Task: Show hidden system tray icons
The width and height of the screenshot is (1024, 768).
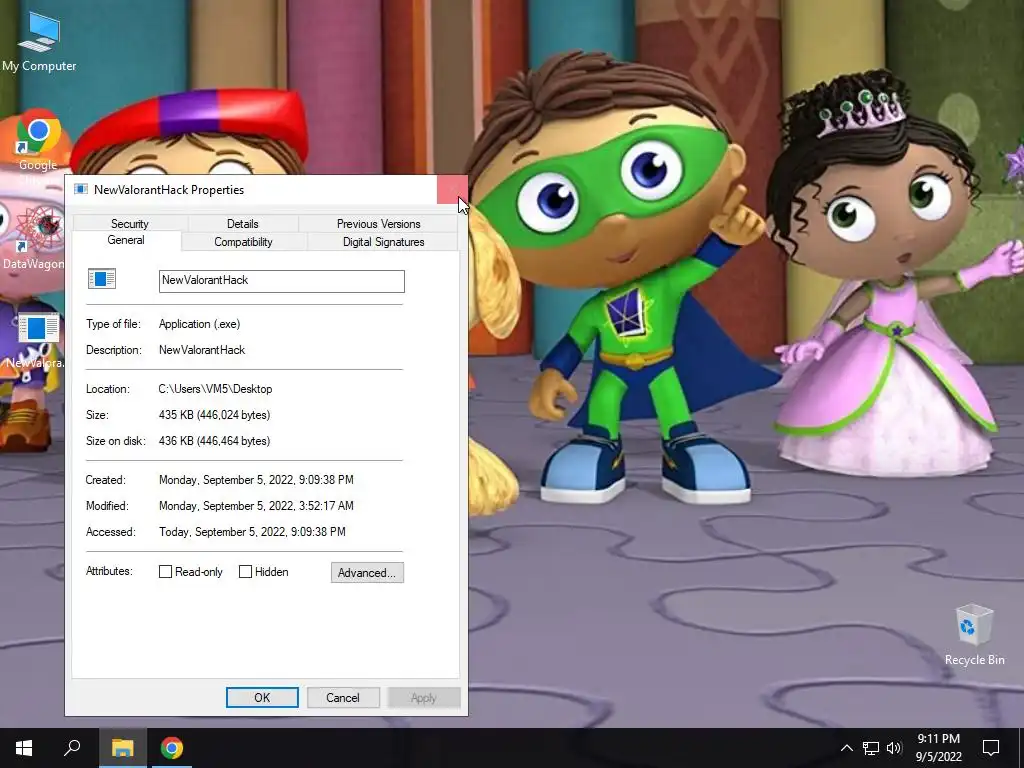Action: tap(846, 748)
